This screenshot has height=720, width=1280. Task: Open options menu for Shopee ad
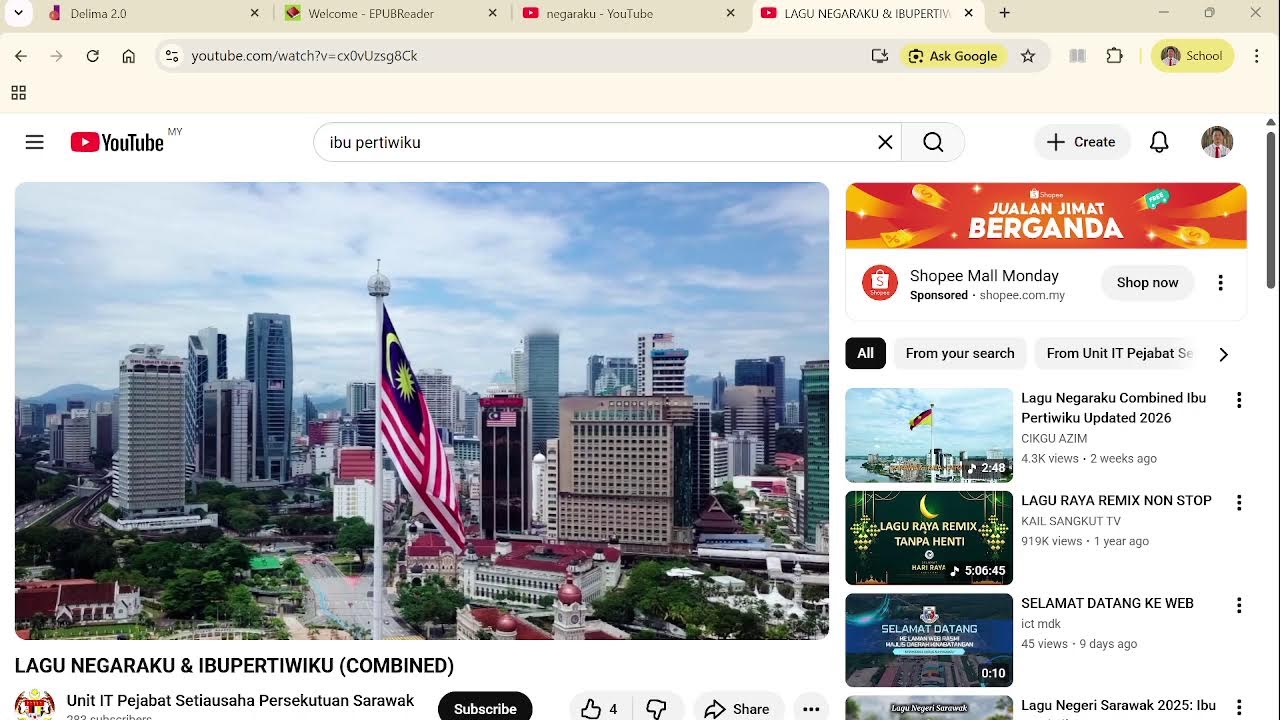[1220, 283]
